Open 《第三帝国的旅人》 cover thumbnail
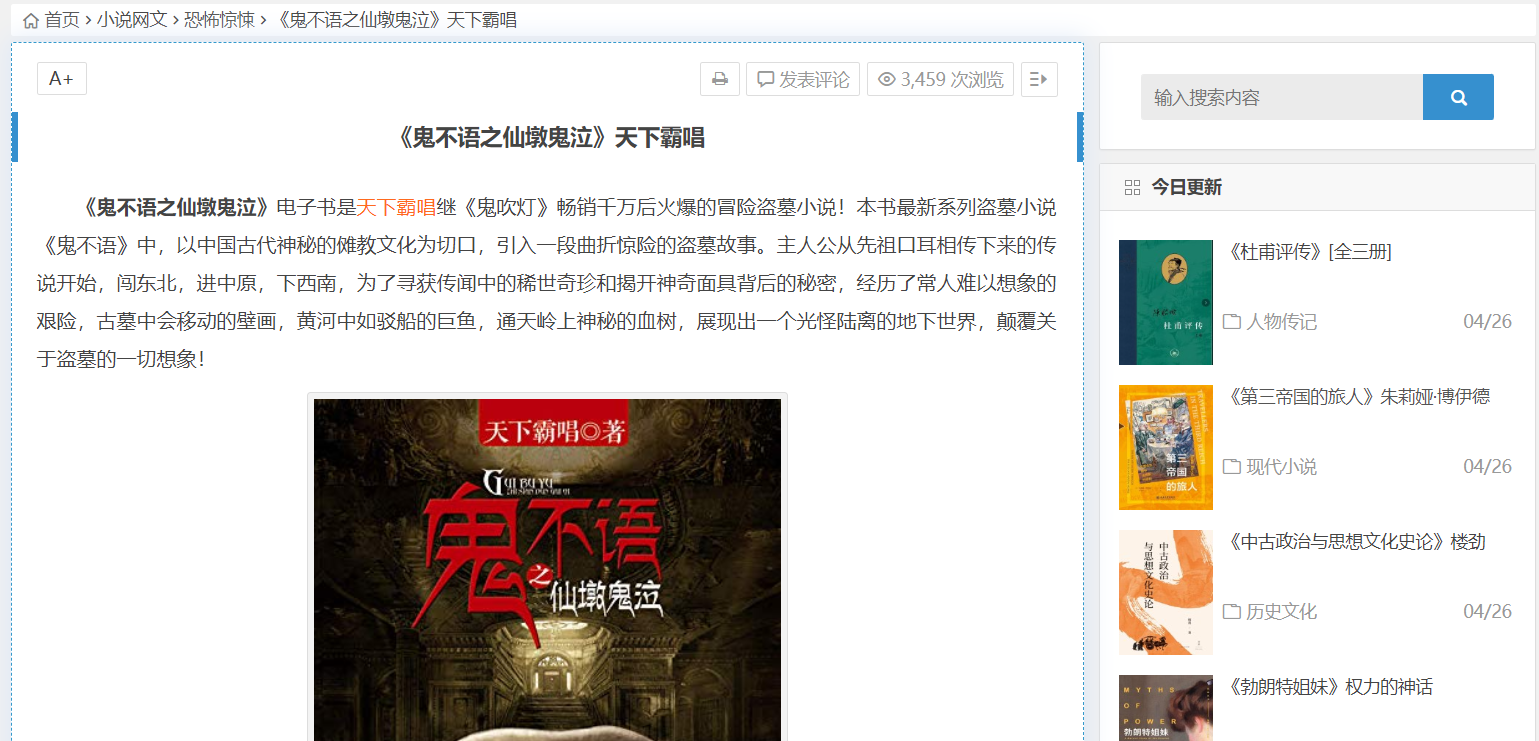 (x=1166, y=447)
